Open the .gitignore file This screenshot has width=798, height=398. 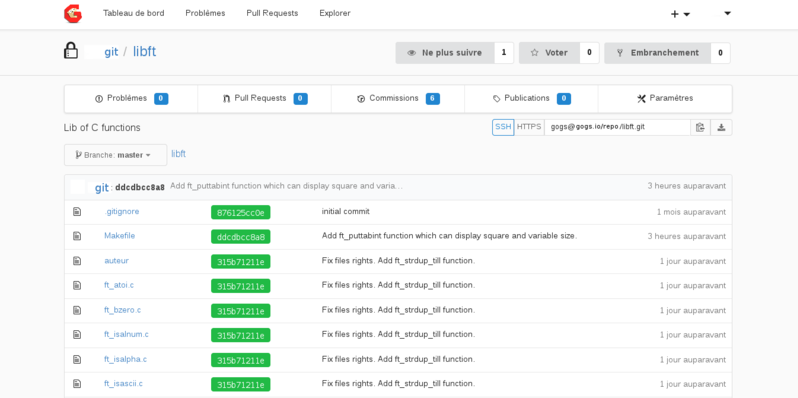point(122,211)
